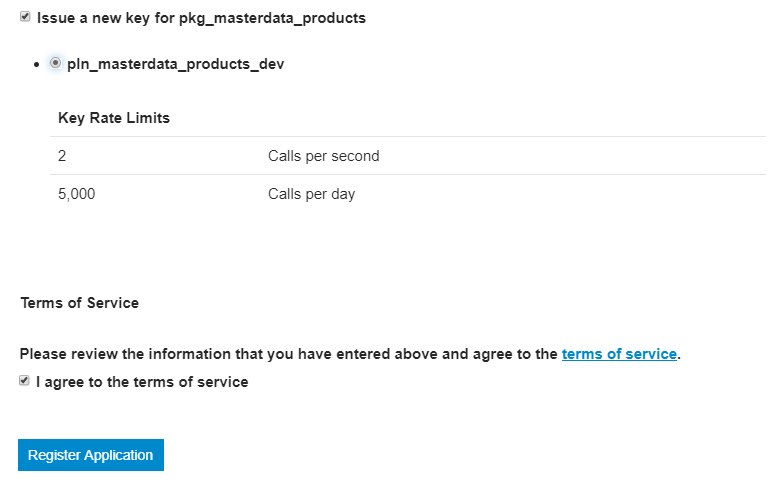
Task: Toggle the terms of service agreement checkbox
Action: 25,381
